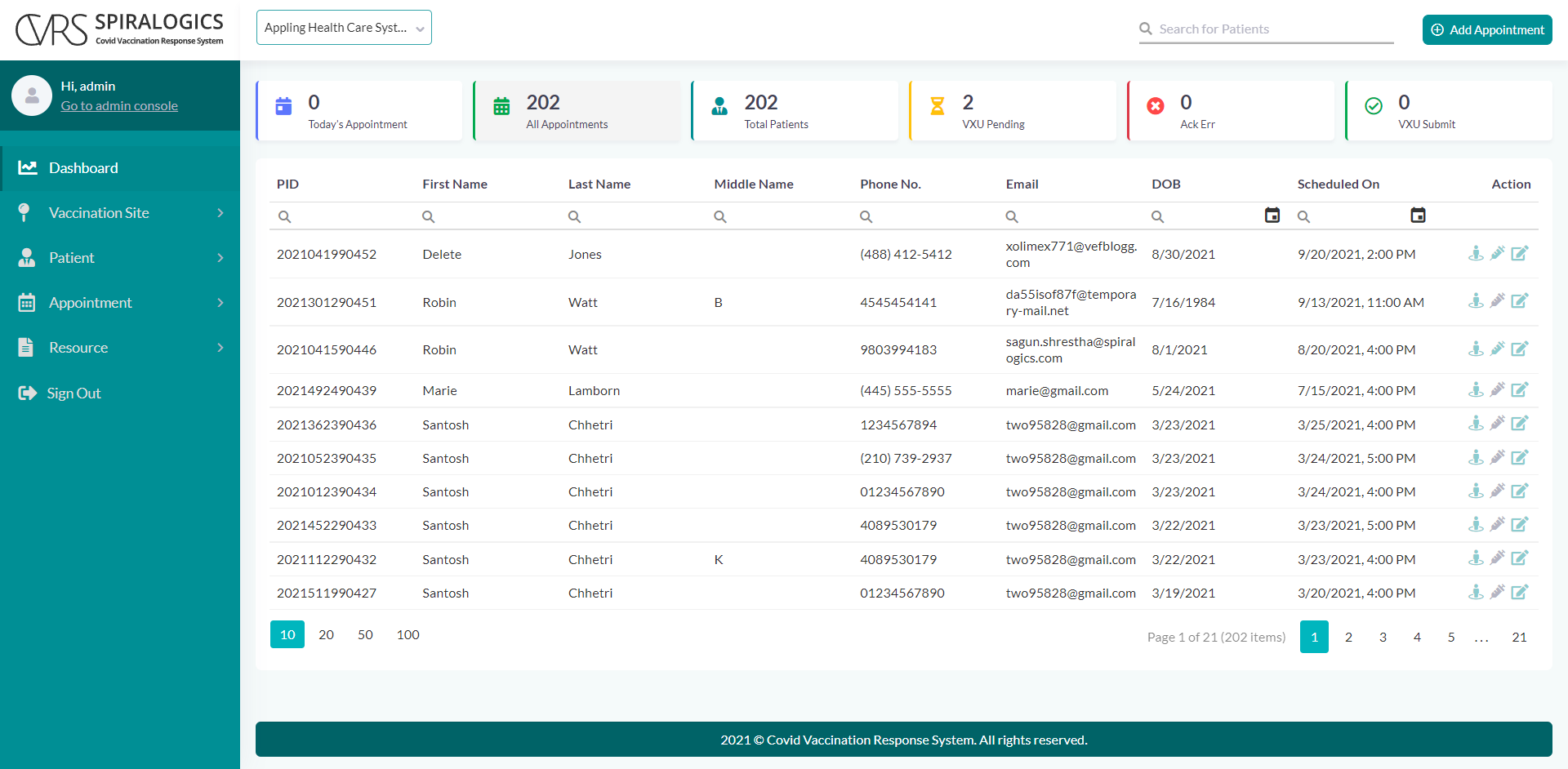
Task: Click the Today's Appointment calendar icon
Action: tap(283, 106)
